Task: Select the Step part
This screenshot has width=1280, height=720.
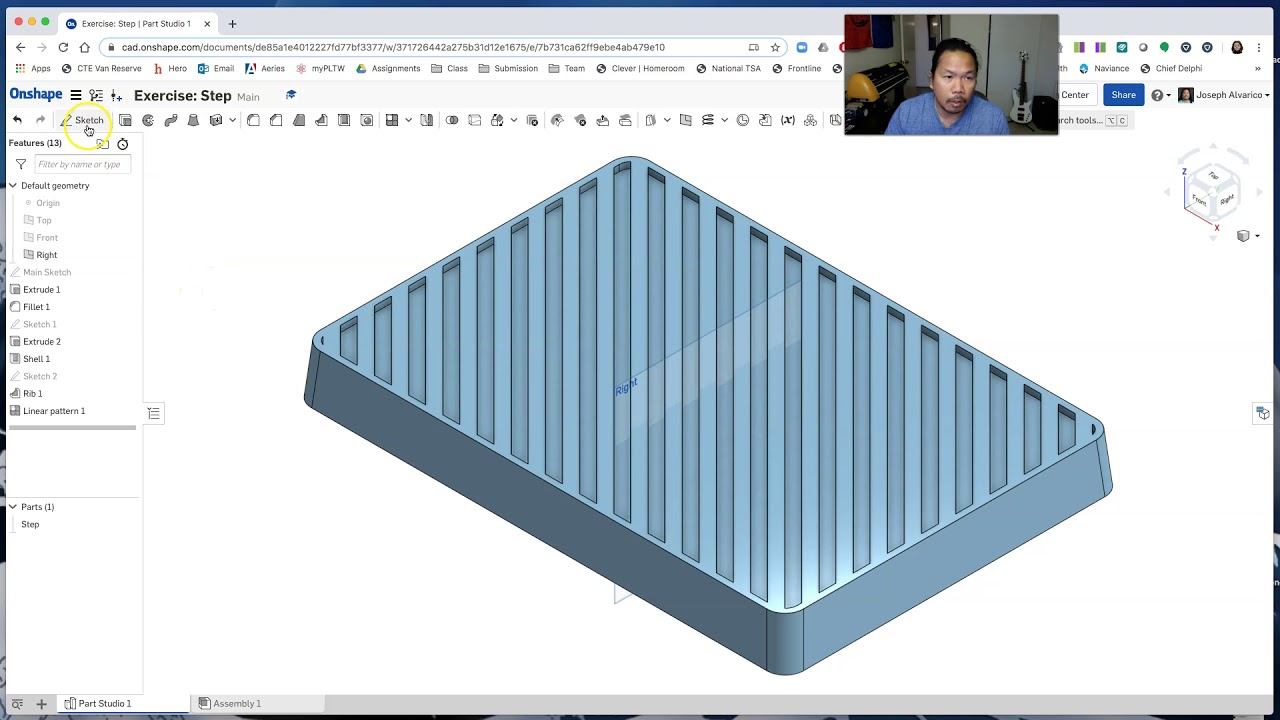Action: pos(30,525)
